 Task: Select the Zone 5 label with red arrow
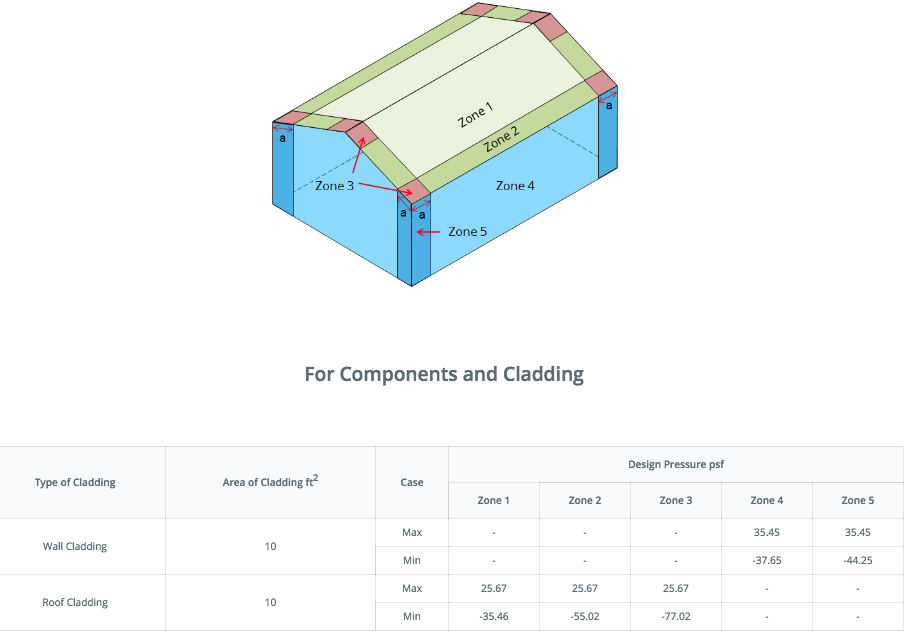467,232
